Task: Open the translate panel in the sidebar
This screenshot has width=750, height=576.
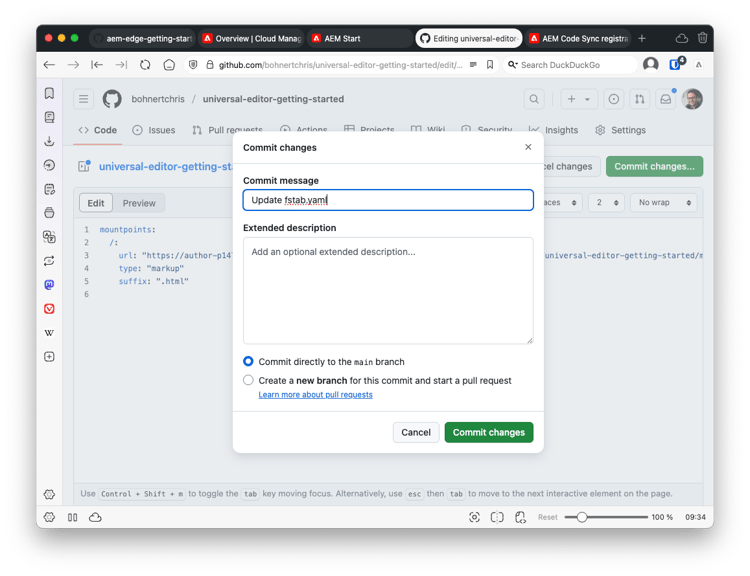Action: coord(49,237)
